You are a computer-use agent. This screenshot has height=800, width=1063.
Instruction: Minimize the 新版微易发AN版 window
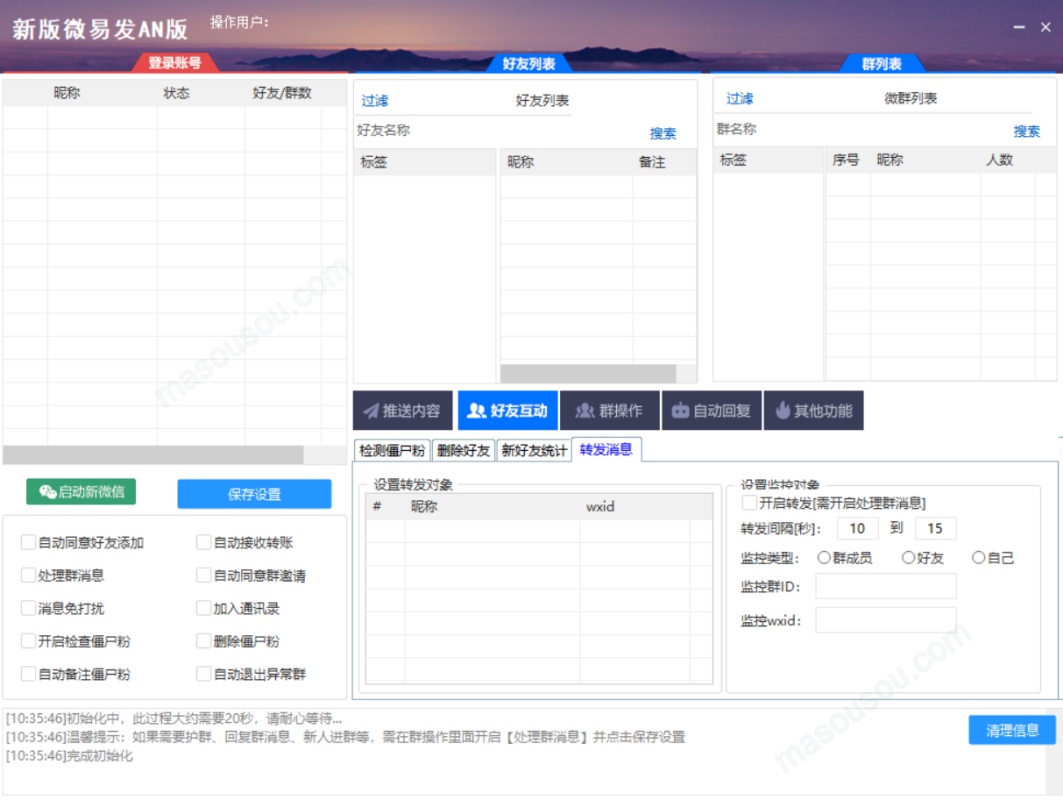click(x=1019, y=27)
